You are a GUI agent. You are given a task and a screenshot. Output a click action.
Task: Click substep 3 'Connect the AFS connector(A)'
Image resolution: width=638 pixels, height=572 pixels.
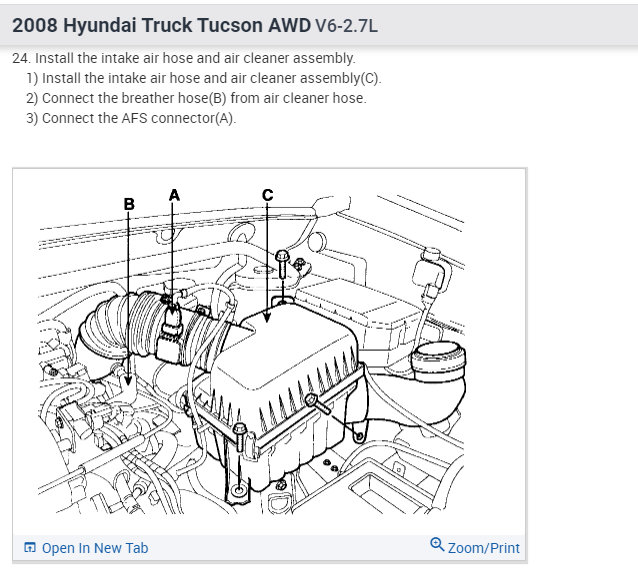click(131, 118)
